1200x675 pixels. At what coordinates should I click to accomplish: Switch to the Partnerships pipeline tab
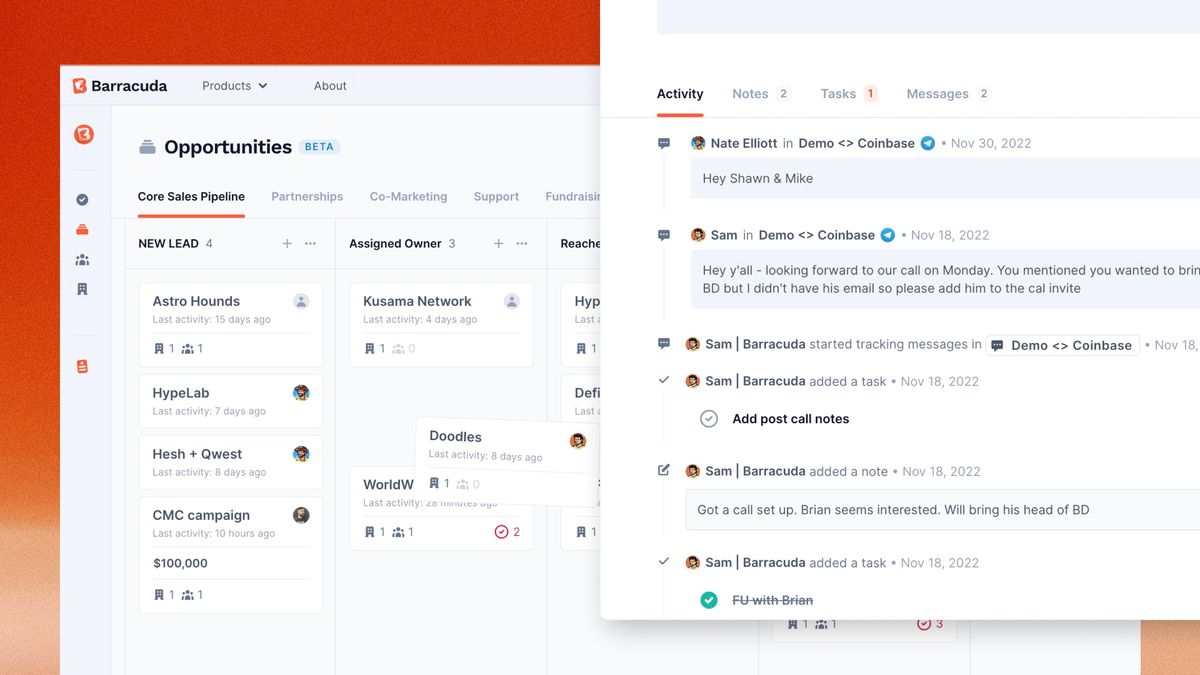(x=307, y=197)
